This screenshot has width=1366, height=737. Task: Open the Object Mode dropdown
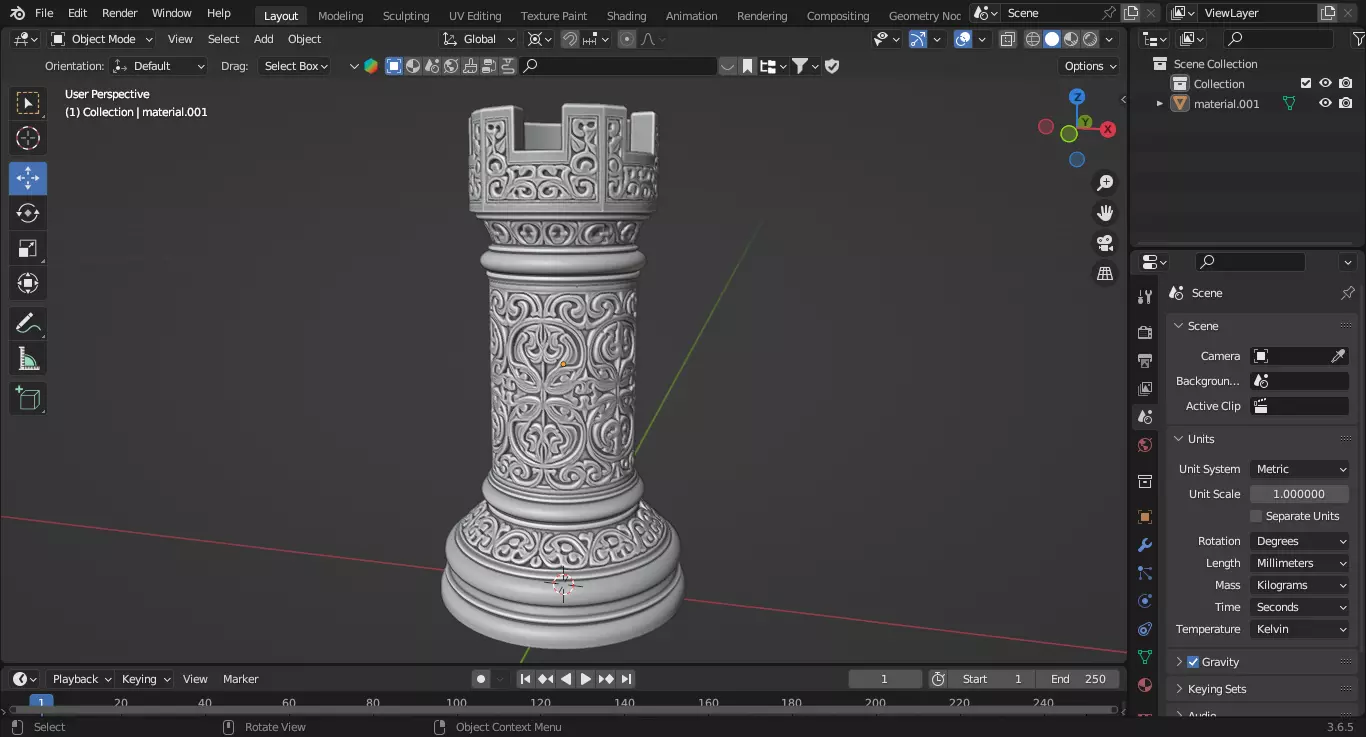102,39
